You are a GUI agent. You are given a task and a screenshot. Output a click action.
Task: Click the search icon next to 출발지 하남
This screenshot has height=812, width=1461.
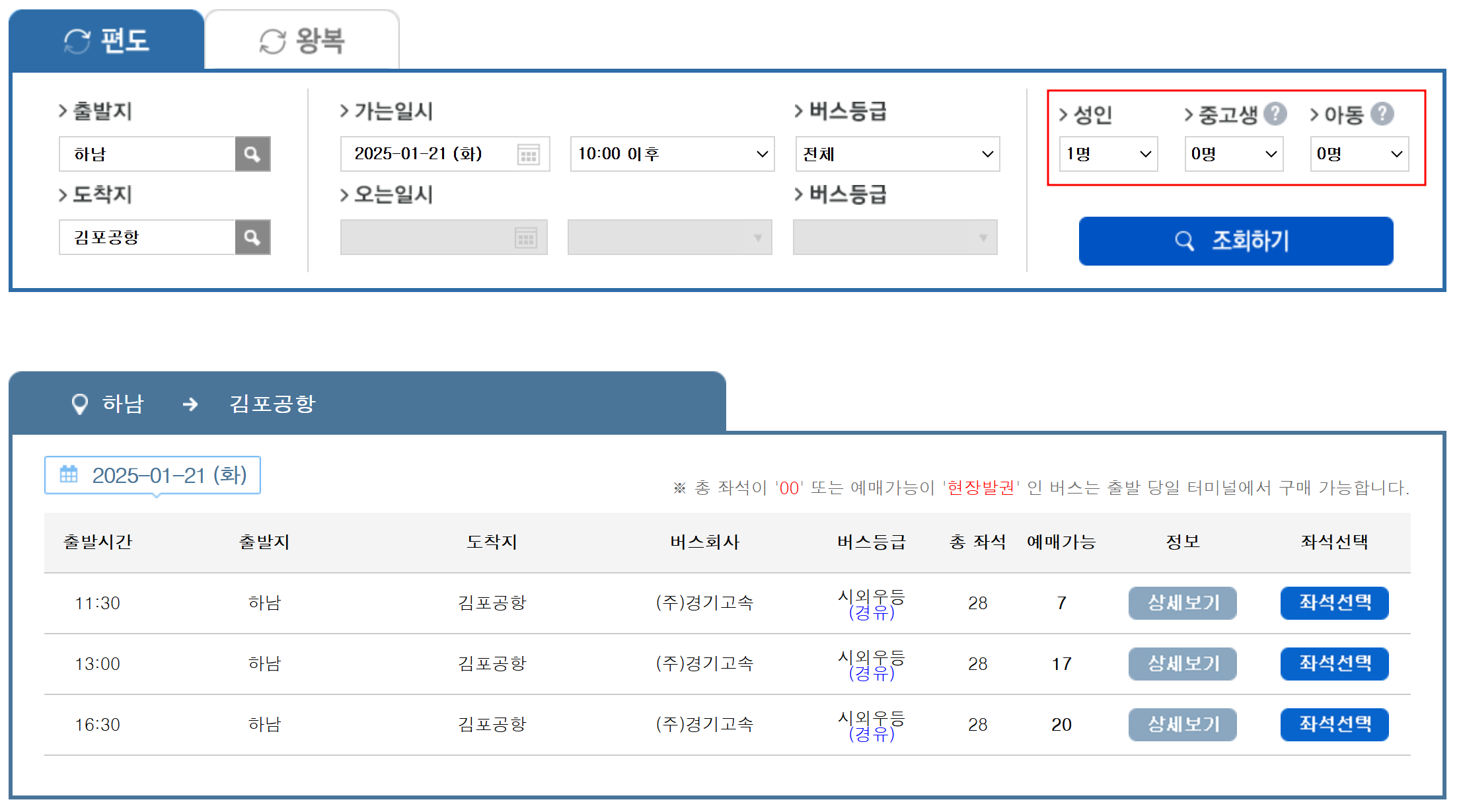point(252,154)
